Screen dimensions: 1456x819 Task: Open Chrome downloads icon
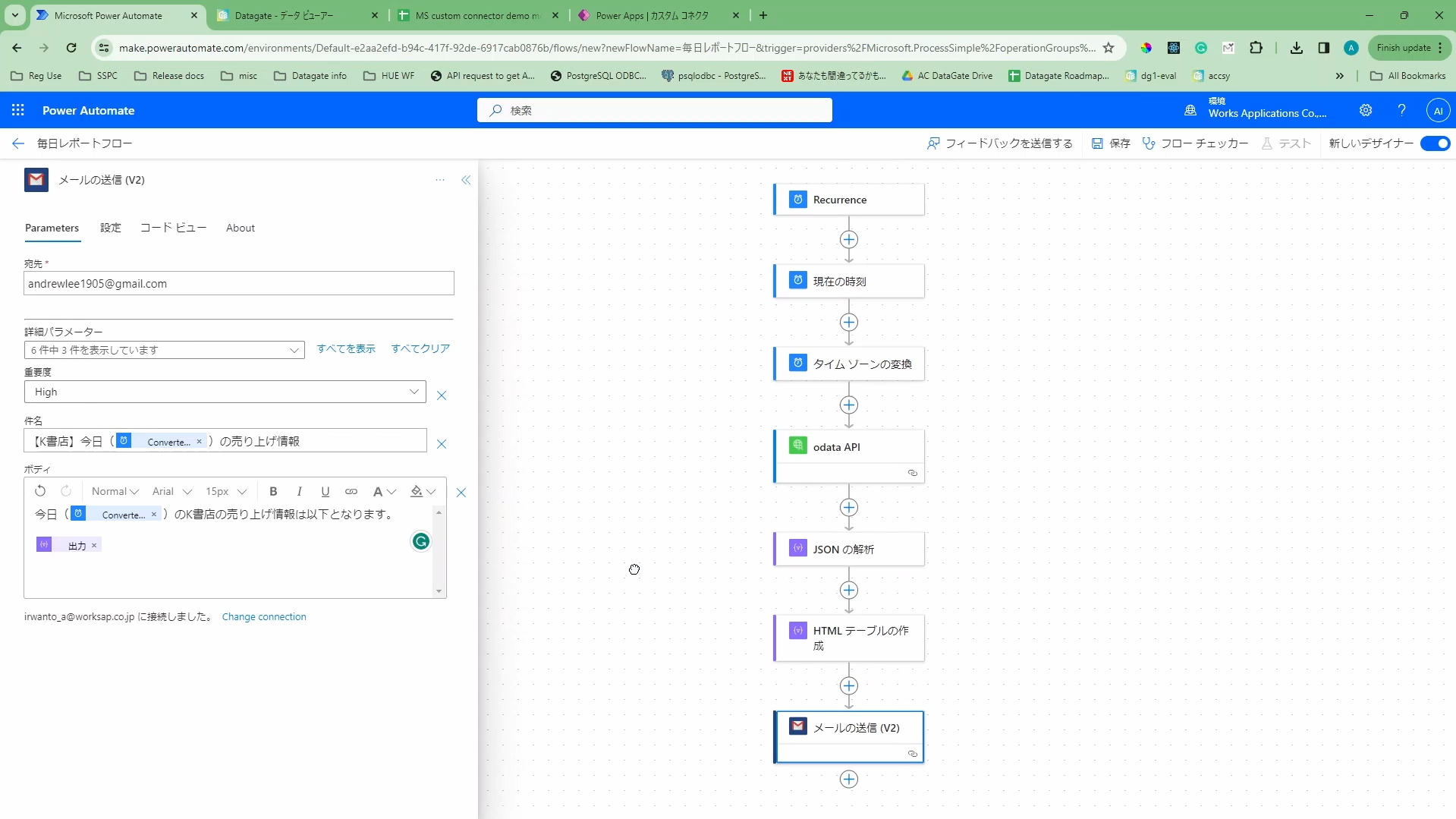coord(1297,48)
